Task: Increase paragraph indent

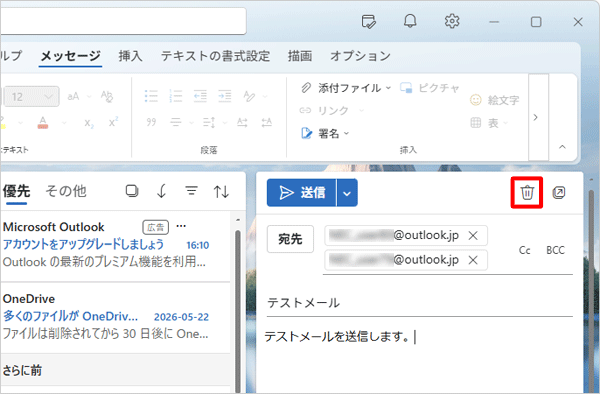Action: [225, 96]
